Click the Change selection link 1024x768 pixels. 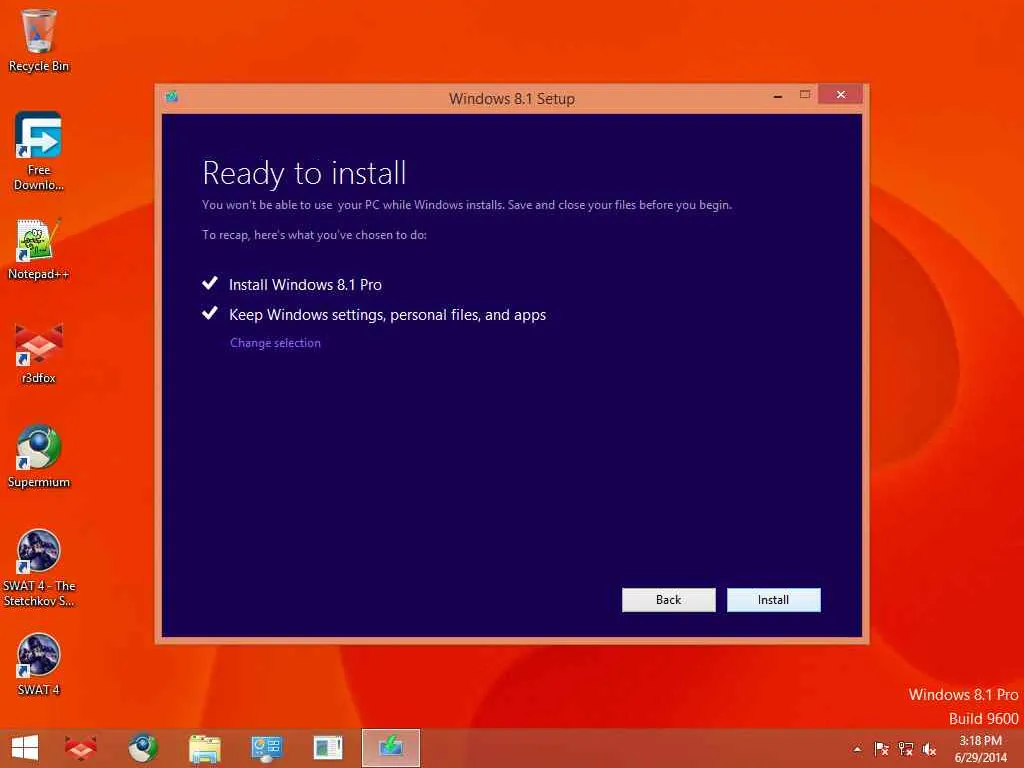(x=275, y=343)
